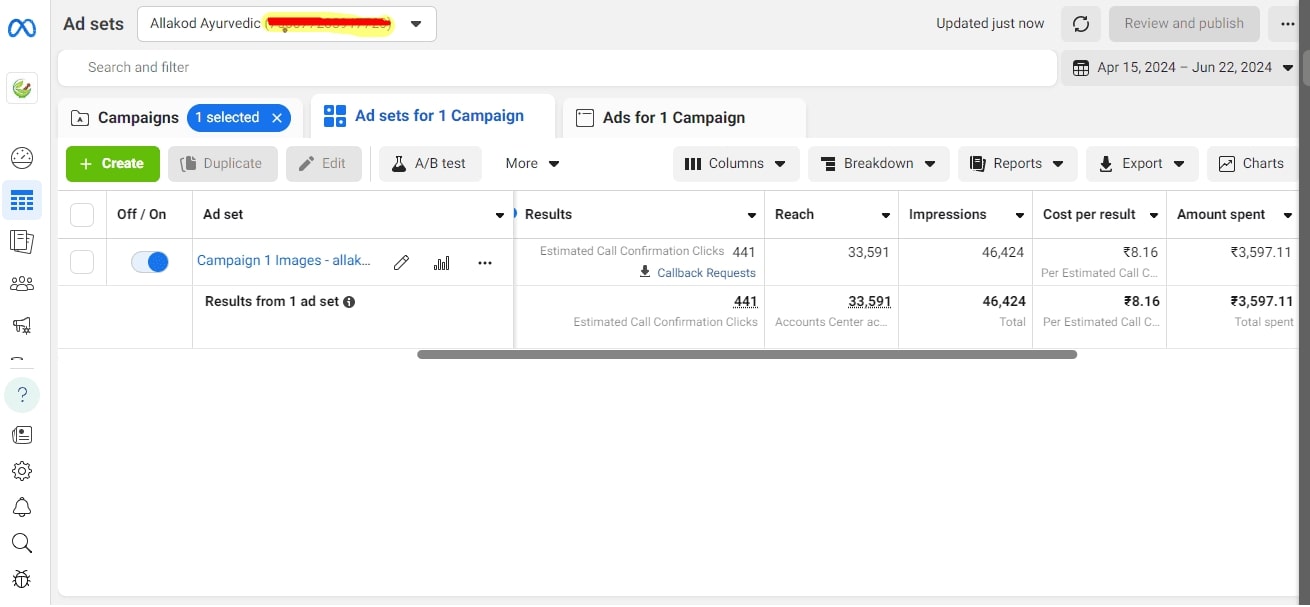Screen dimensions: 1310x607
Task: Open the Meta logo home icon
Action: [x=22, y=29]
